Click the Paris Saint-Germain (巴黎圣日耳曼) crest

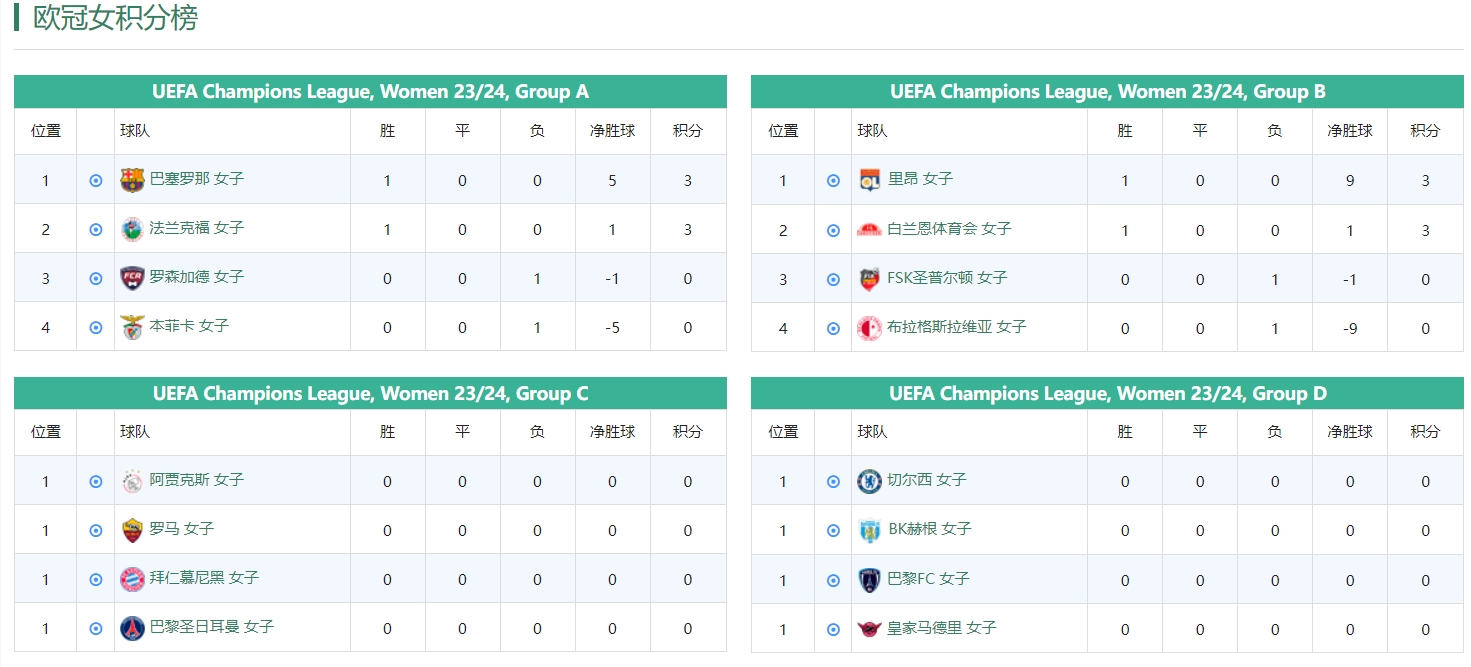(x=132, y=628)
